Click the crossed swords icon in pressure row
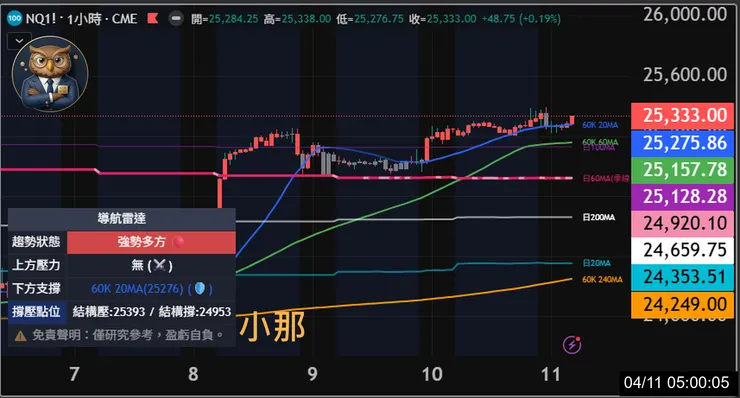 (x=160, y=265)
